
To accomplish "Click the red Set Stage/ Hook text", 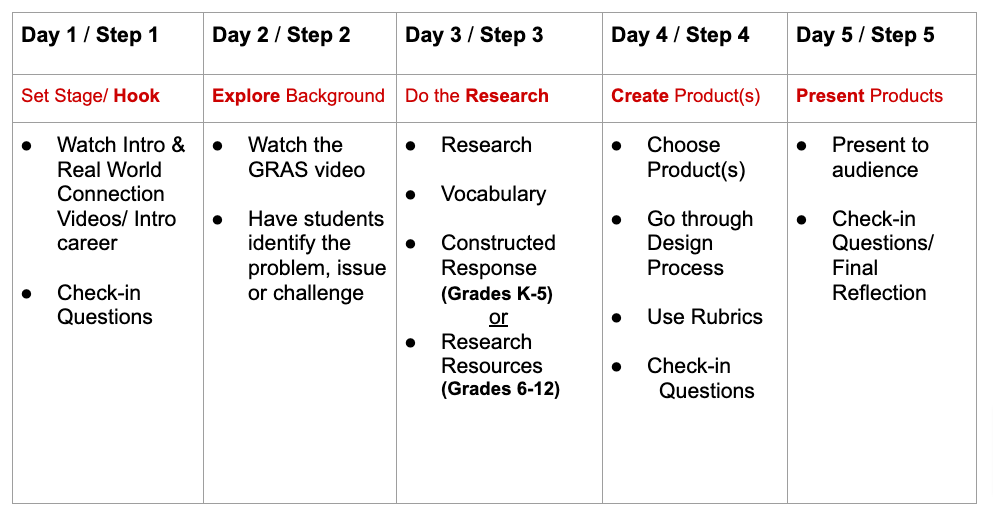I will [x=91, y=96].
